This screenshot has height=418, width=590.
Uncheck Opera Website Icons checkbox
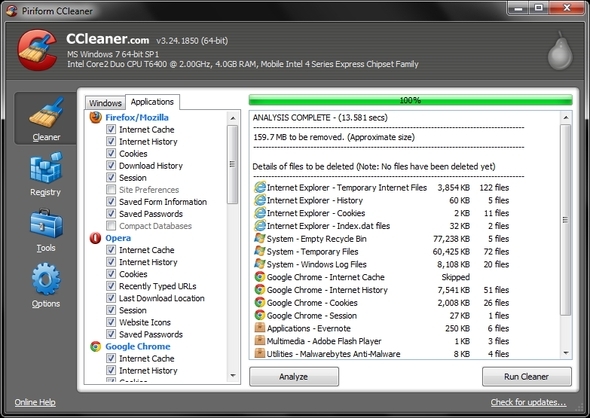pyautogui.click(x=111, y=322)
